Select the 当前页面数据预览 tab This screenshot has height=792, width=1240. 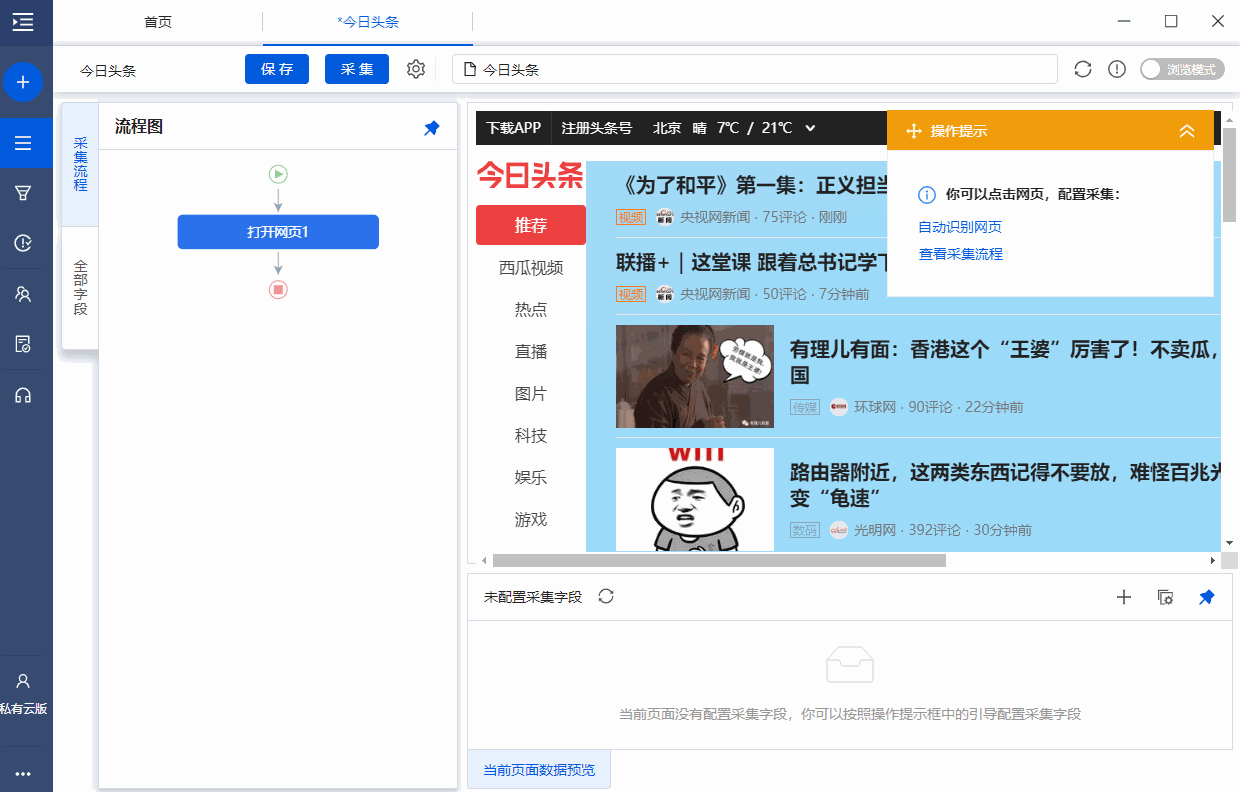pos(539,770)
